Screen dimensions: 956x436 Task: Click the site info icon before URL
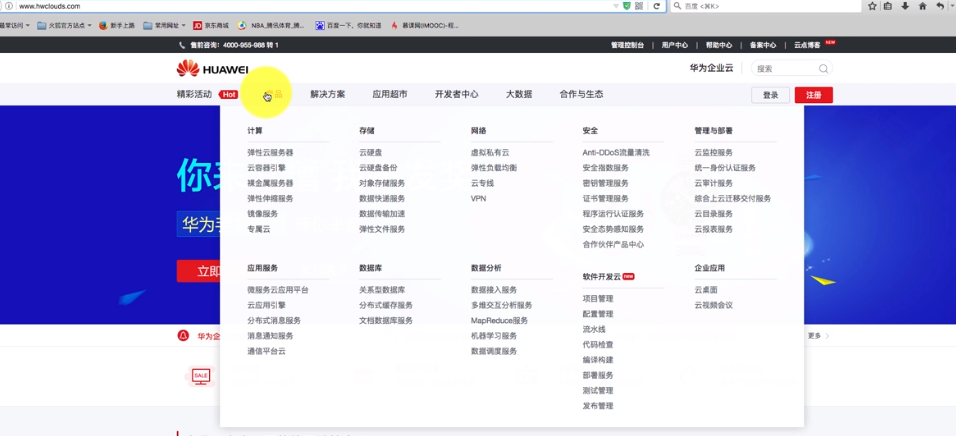coord(9,6)
